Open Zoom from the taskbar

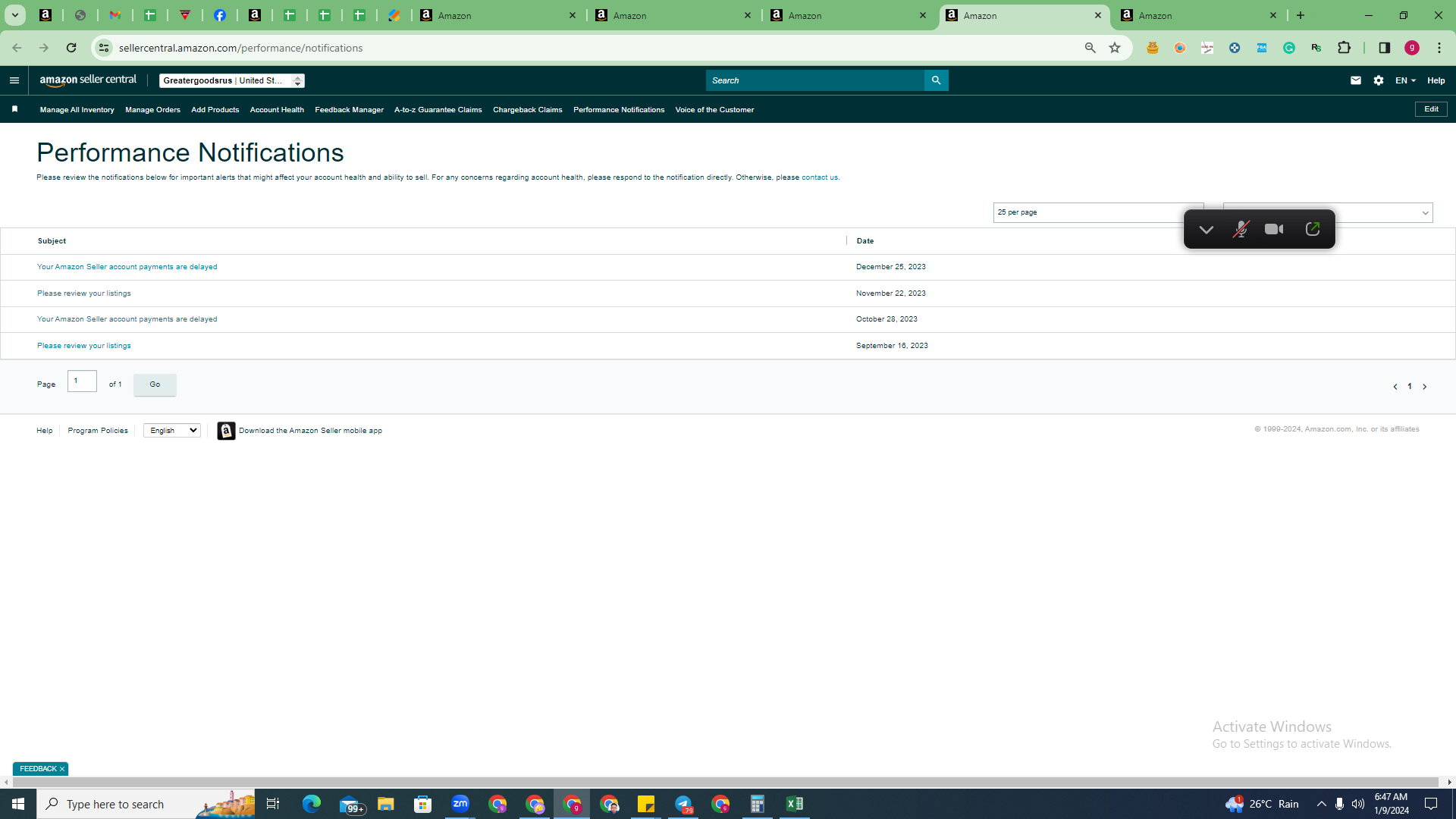point(460,804)
